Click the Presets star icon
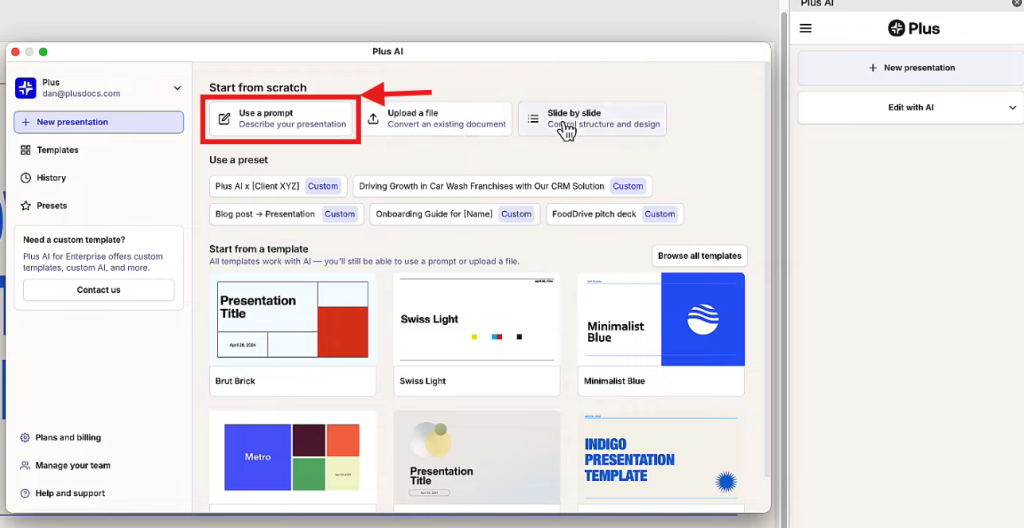 point(25,206)
